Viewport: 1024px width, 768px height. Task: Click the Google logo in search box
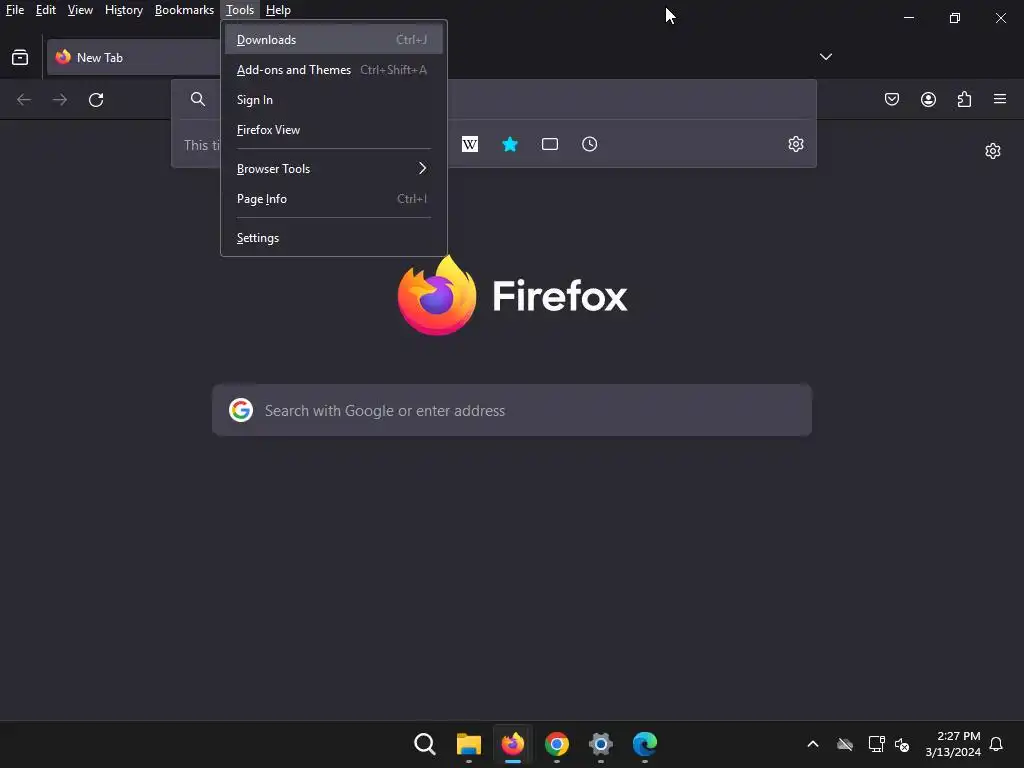click(241, 410)
